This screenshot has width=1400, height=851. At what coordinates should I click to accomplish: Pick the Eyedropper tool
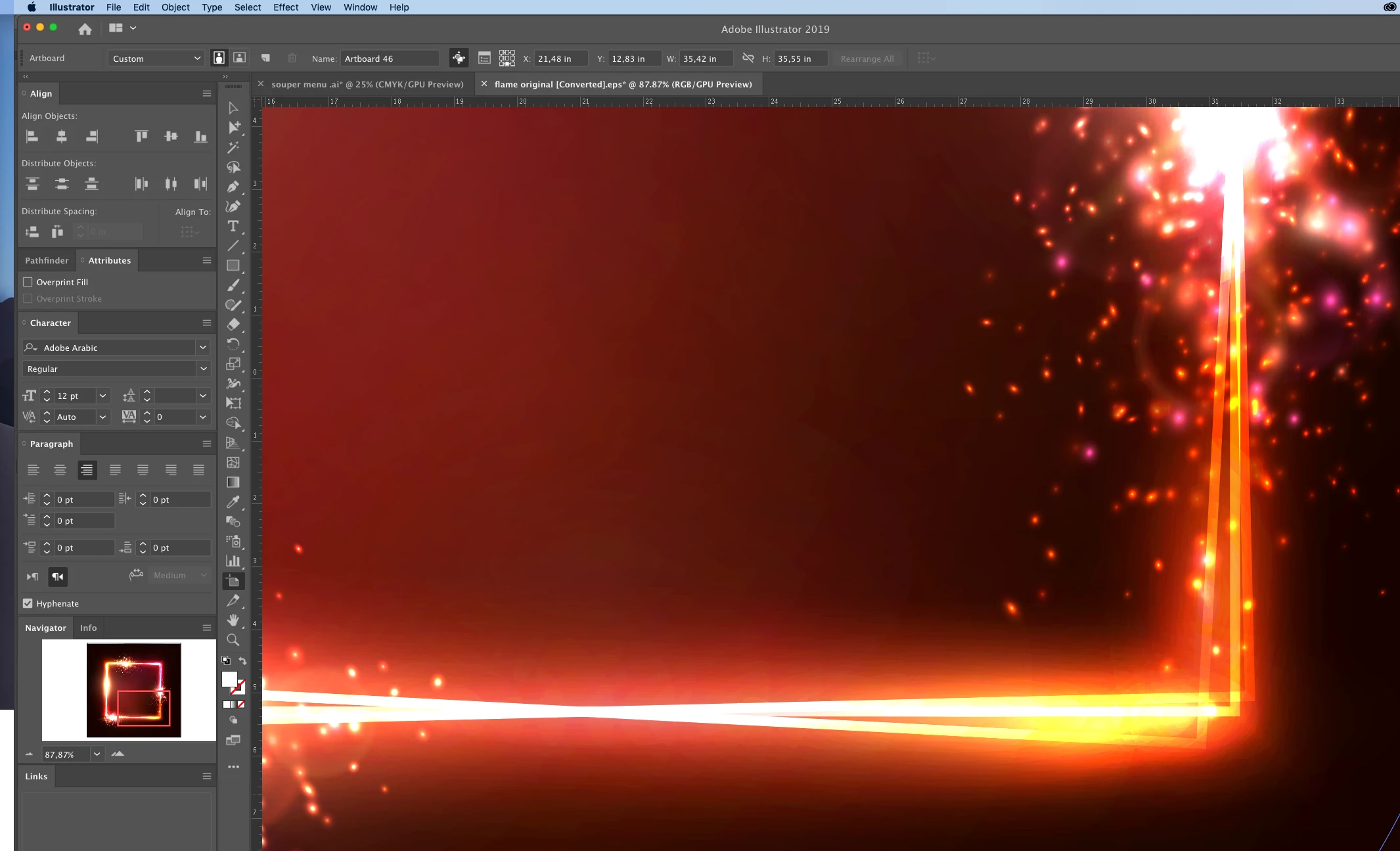(x=233, y=502)
